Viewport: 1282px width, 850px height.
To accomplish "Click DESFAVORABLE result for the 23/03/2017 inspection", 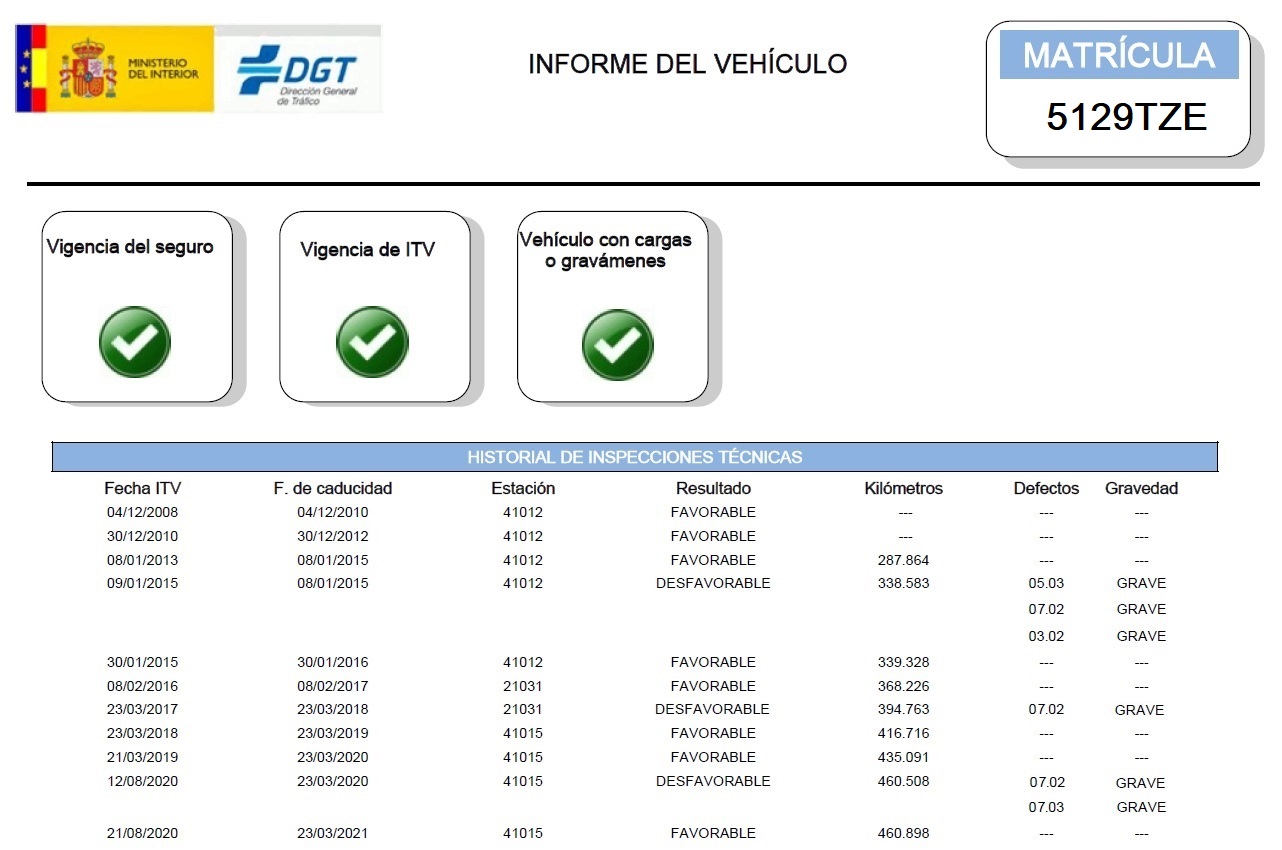I will [x=712, y=709].
